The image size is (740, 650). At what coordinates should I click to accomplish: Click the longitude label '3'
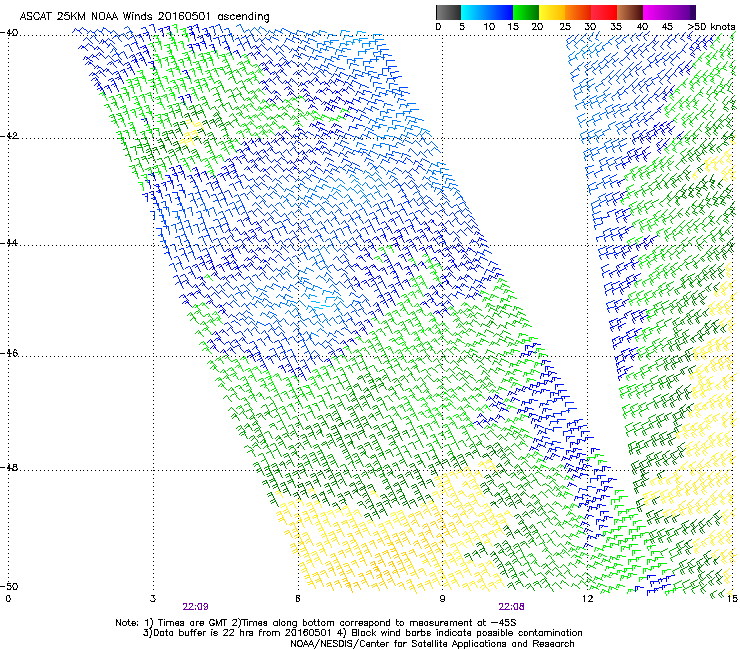[x=153, y=599]
